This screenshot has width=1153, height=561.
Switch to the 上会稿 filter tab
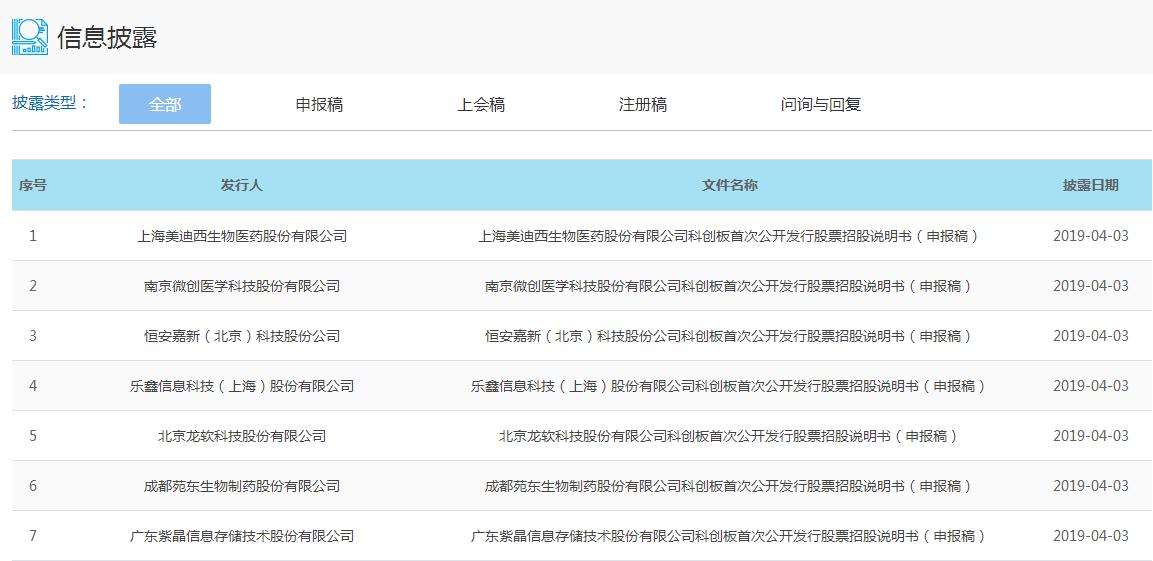point(481,104)
